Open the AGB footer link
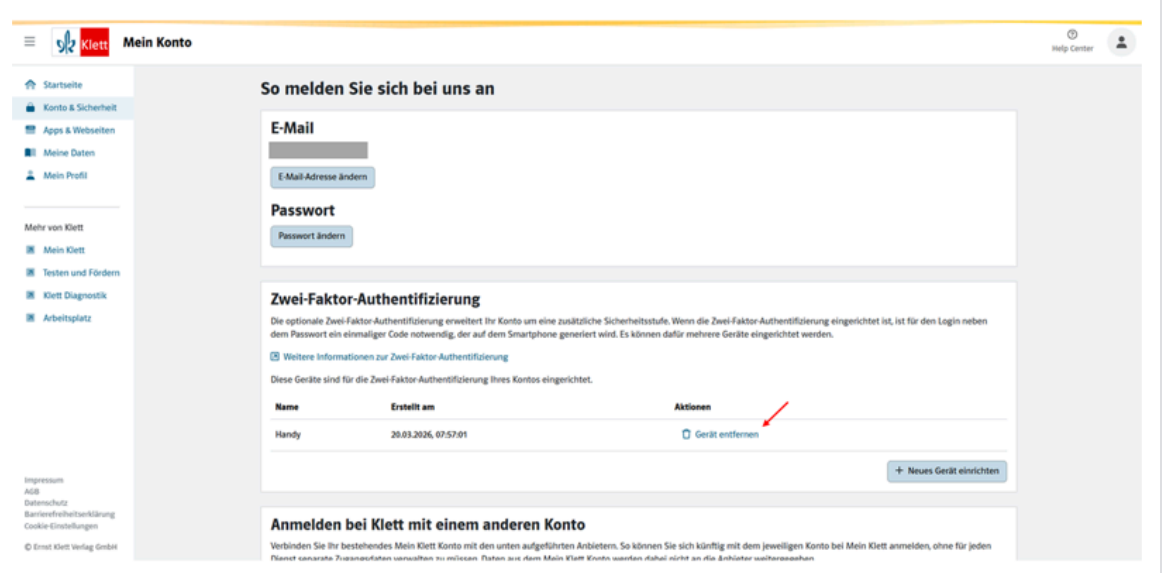Image resolution: width=1162 pixels, height=573 pixels. [31, 491]
